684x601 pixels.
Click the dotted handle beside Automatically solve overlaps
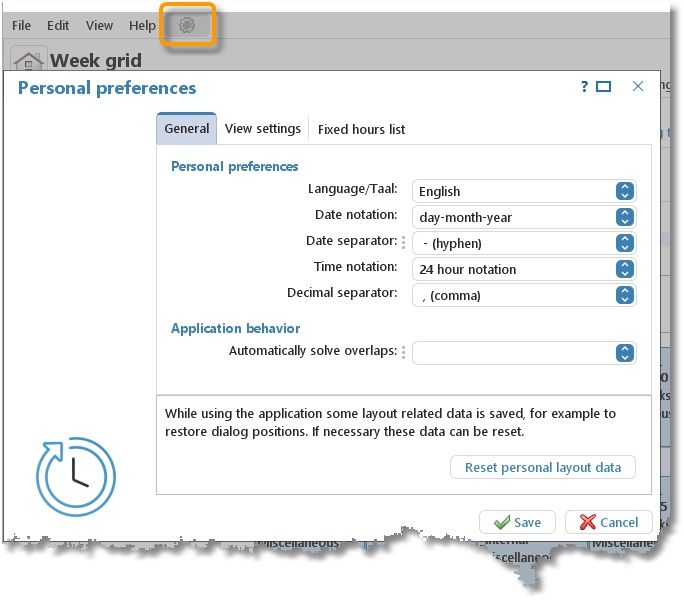pos(404,352)
